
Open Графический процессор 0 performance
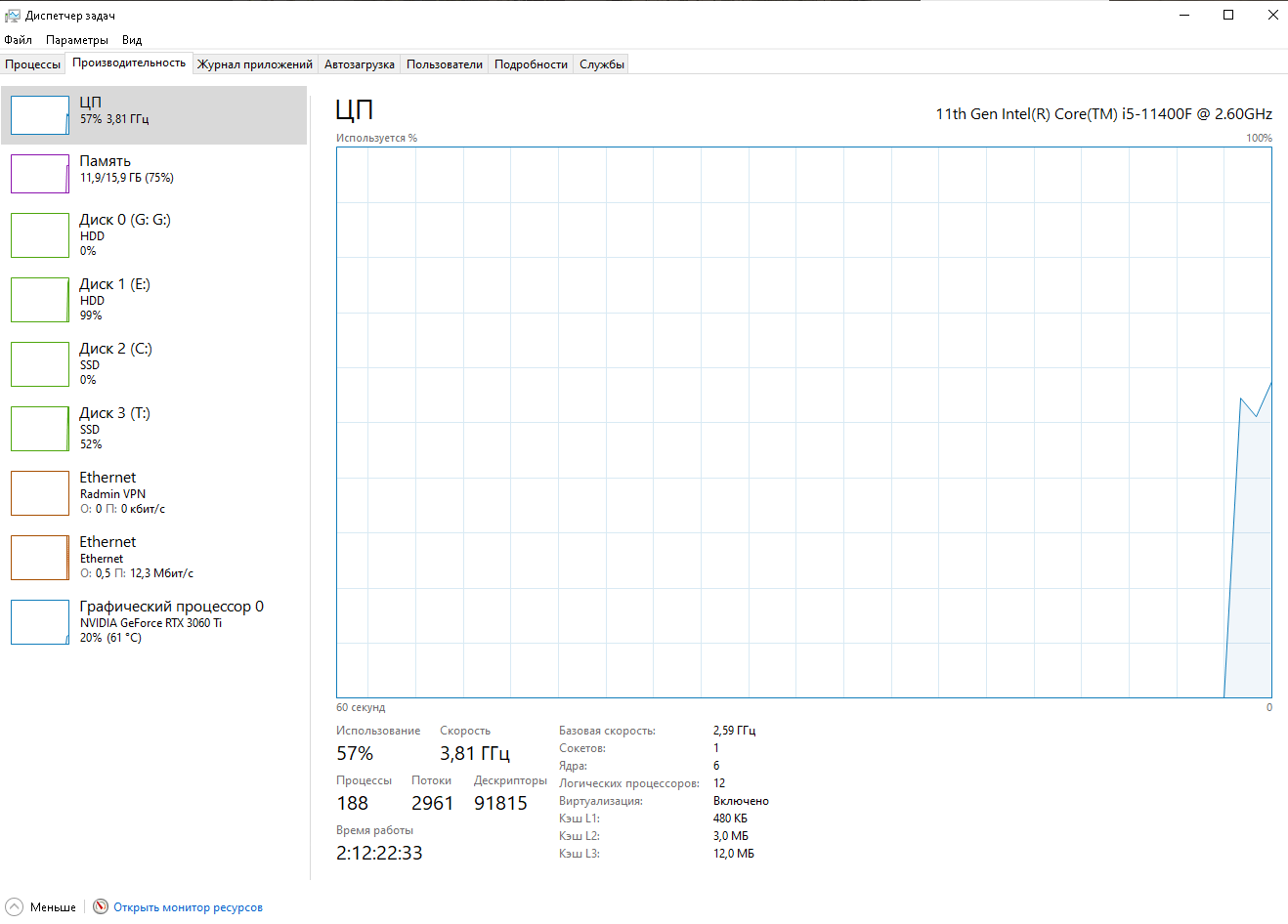[171, 621]
